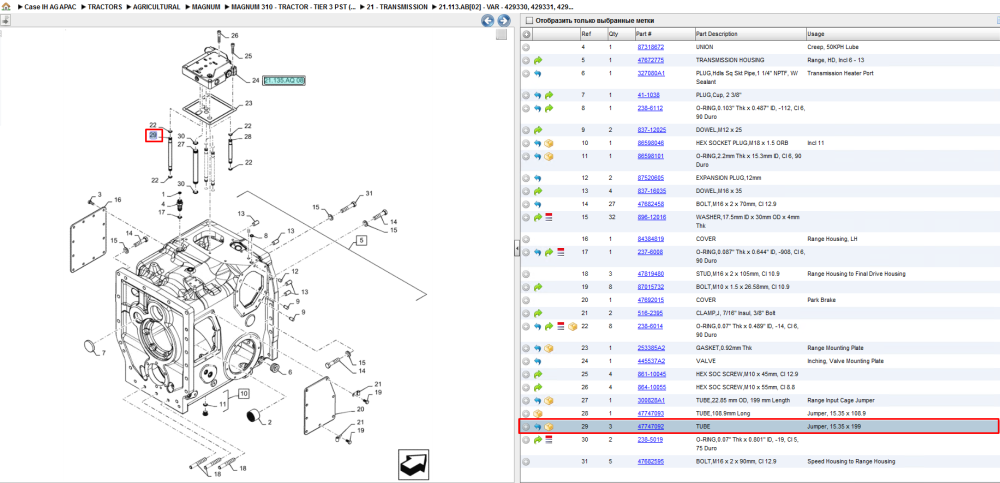1000x483 pixels.
Task: Click blue back arrow on Ref 6 PLUG row
Action: pos(538,73)
